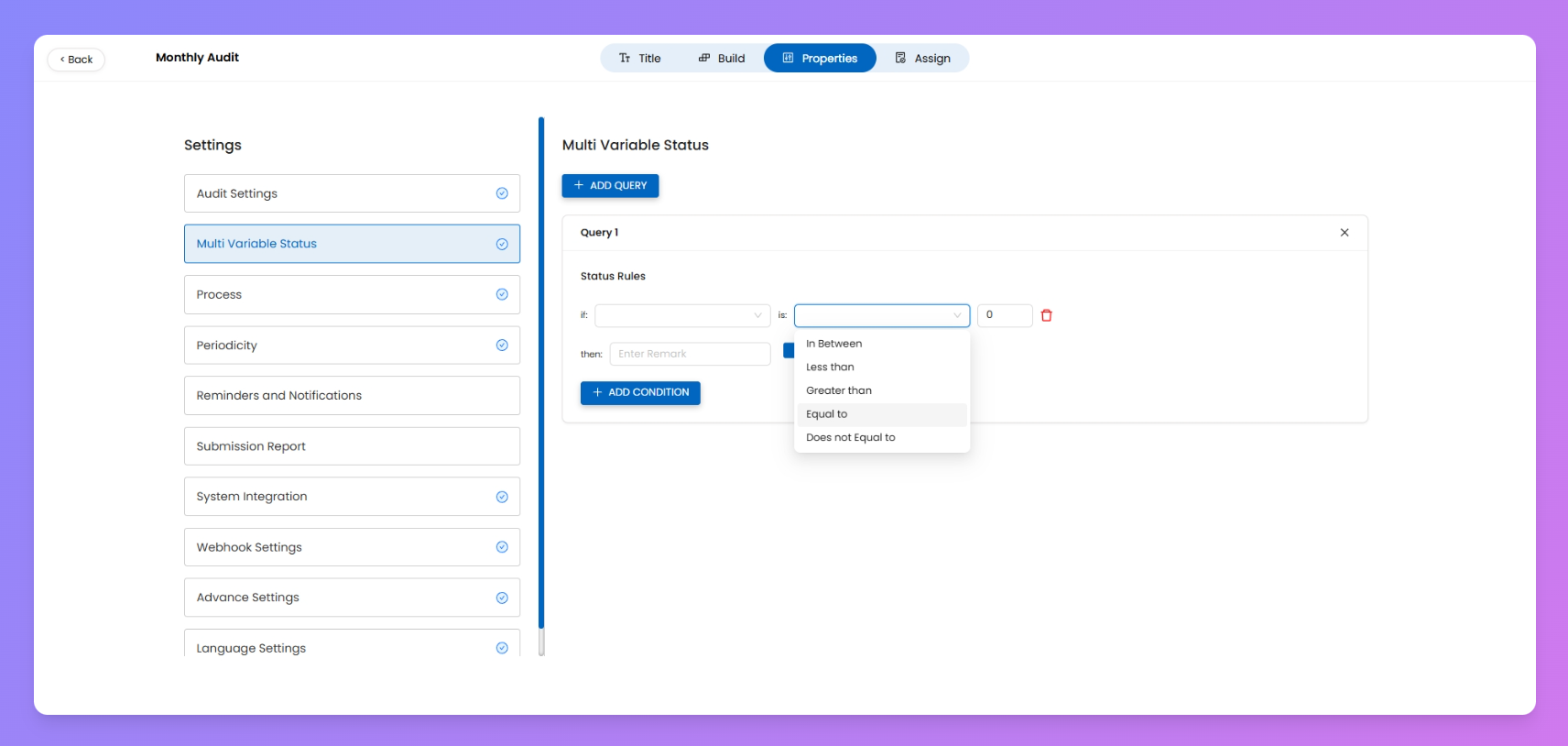Click the condition value field showing 0

click(1005, 315)
